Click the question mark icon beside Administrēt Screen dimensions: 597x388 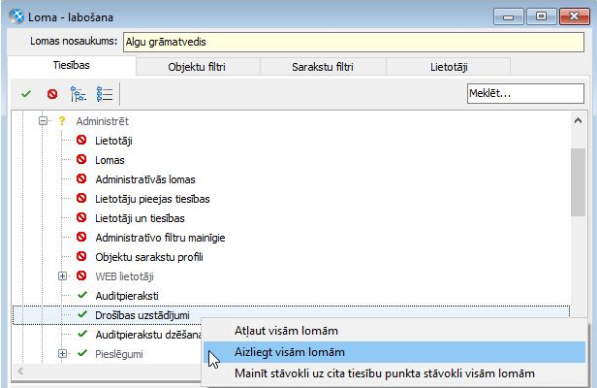click(x=62, y=121)
